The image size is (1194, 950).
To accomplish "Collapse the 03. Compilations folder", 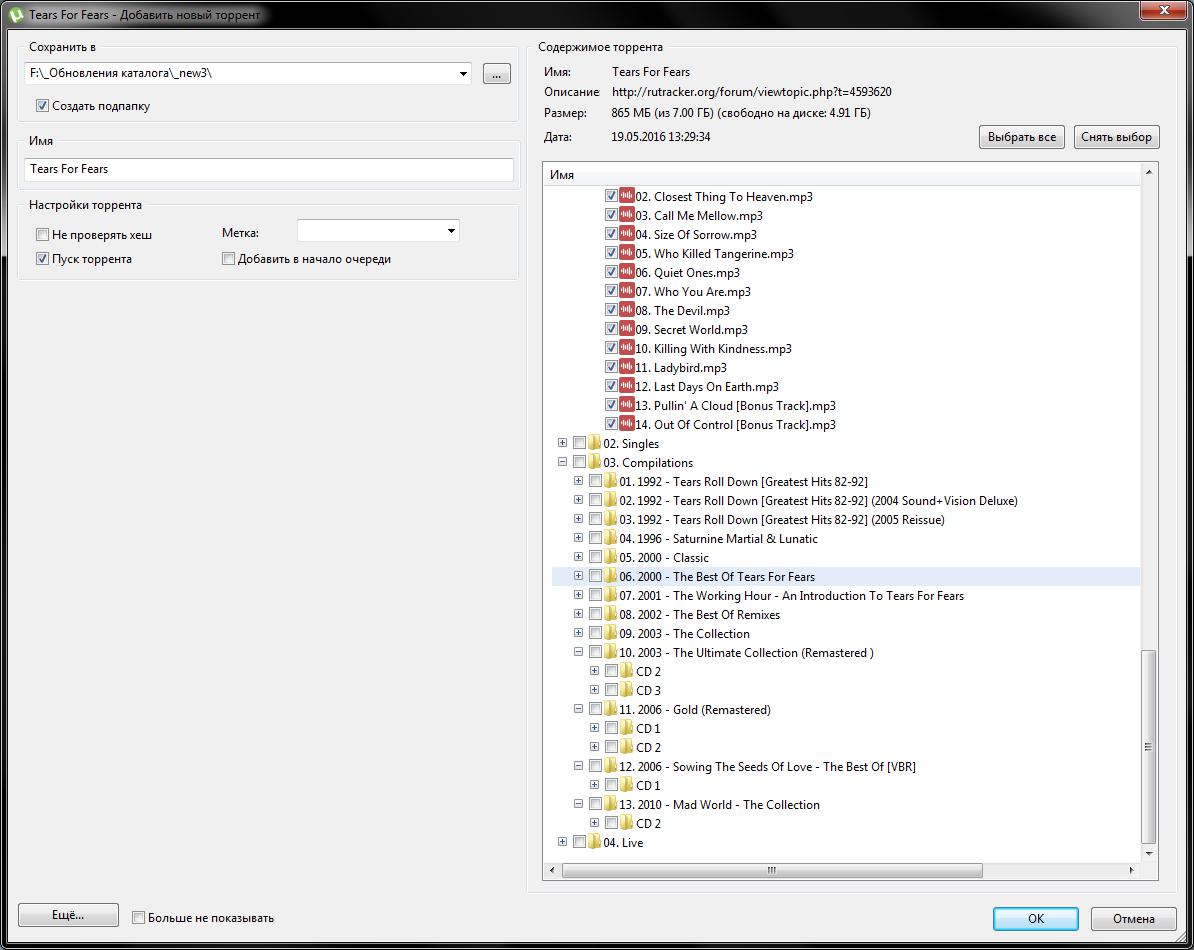I will point(562,461).
